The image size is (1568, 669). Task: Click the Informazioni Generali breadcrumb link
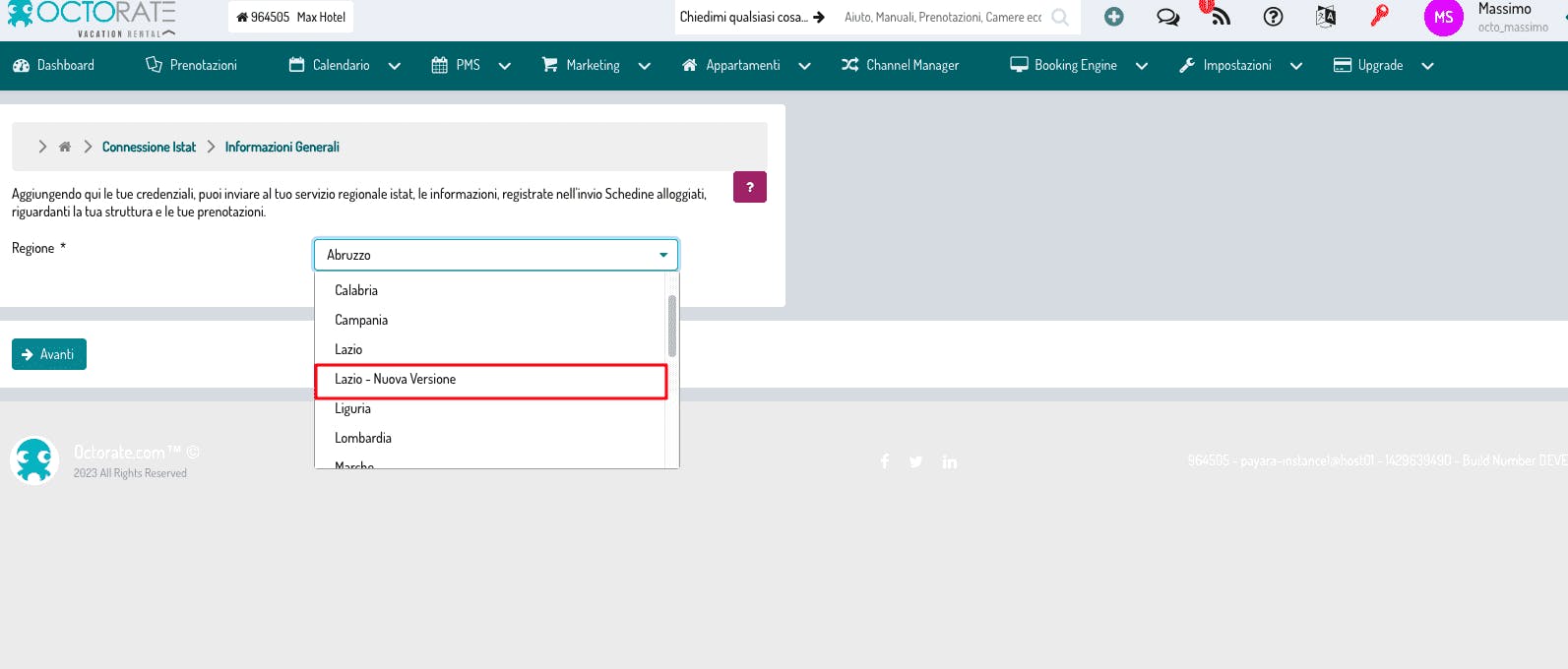tap(282, 147)
